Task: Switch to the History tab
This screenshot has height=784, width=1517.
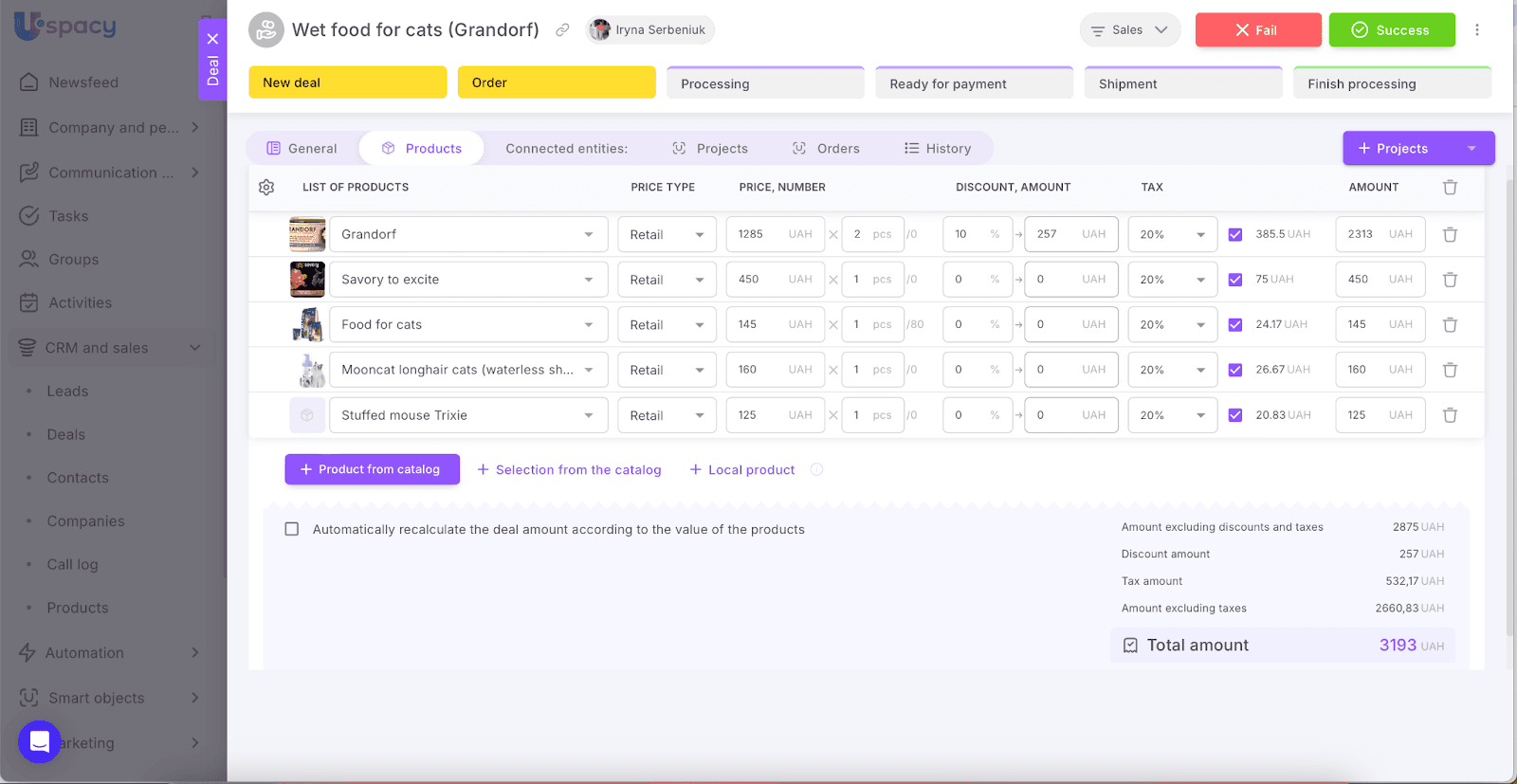Action: coord(938,149)
